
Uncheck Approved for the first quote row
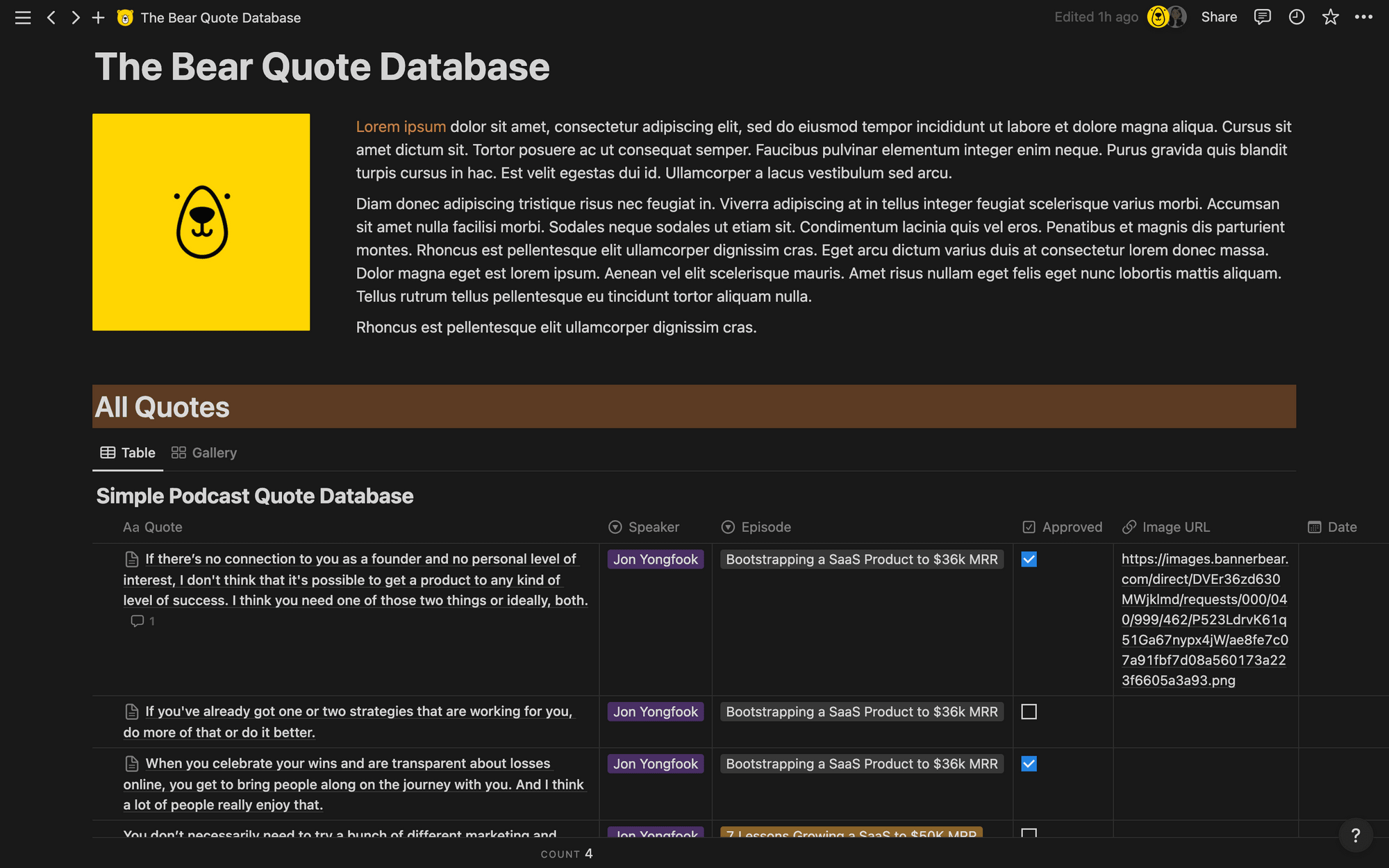point(1029,558)
